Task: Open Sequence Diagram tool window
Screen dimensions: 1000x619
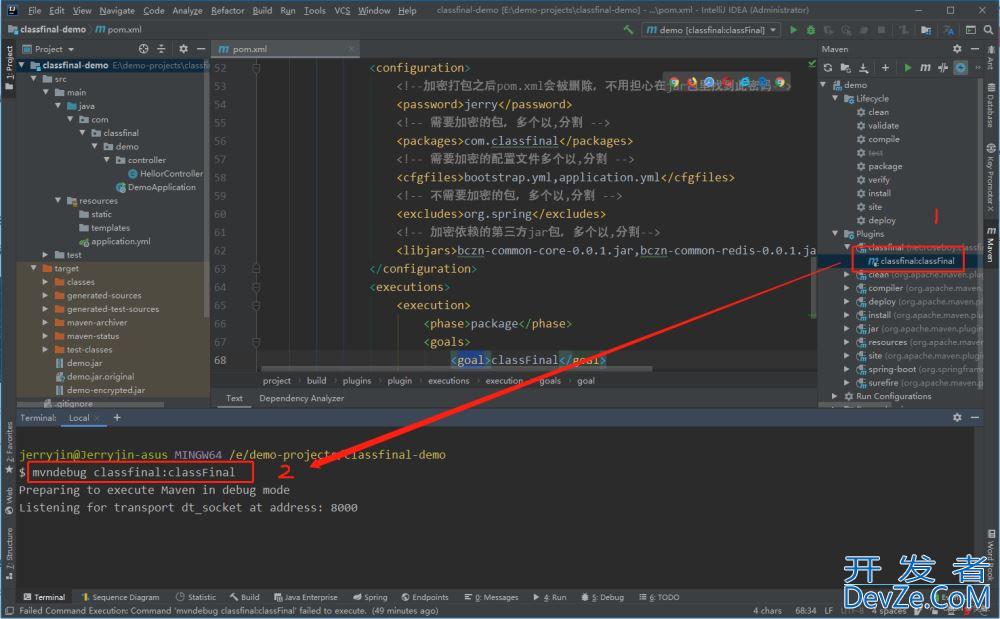Action: 120,597
